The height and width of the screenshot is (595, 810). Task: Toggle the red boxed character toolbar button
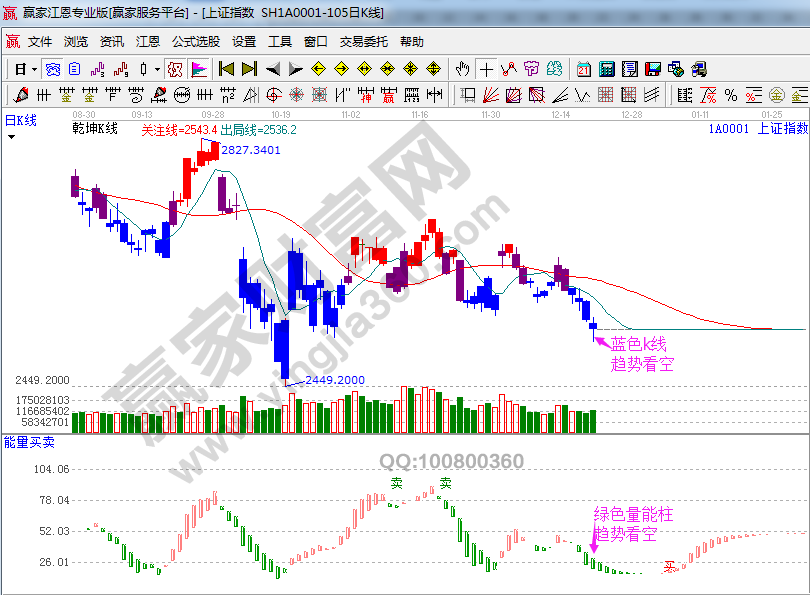174,69
